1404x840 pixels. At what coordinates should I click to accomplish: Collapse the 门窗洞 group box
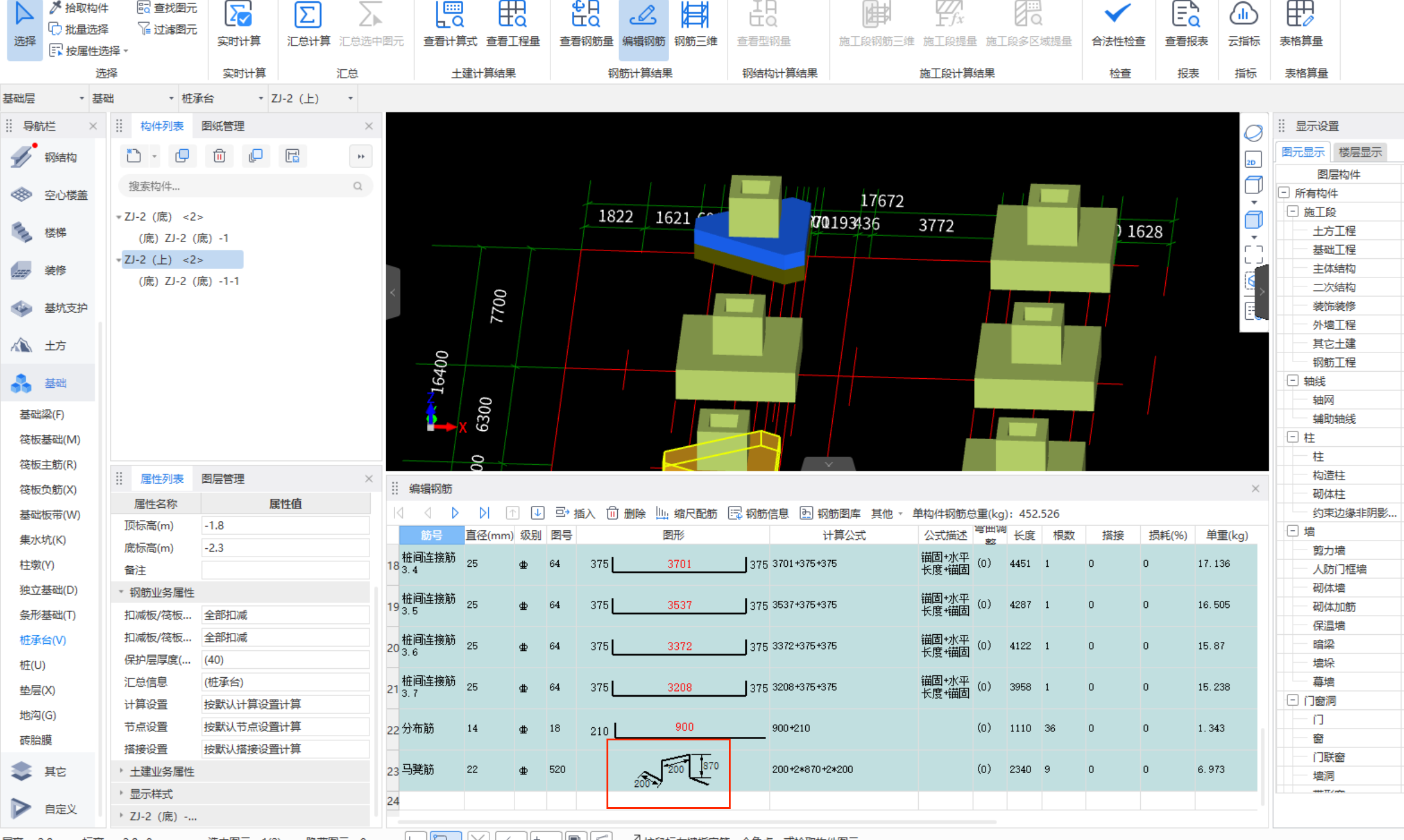click(1293, 700)
